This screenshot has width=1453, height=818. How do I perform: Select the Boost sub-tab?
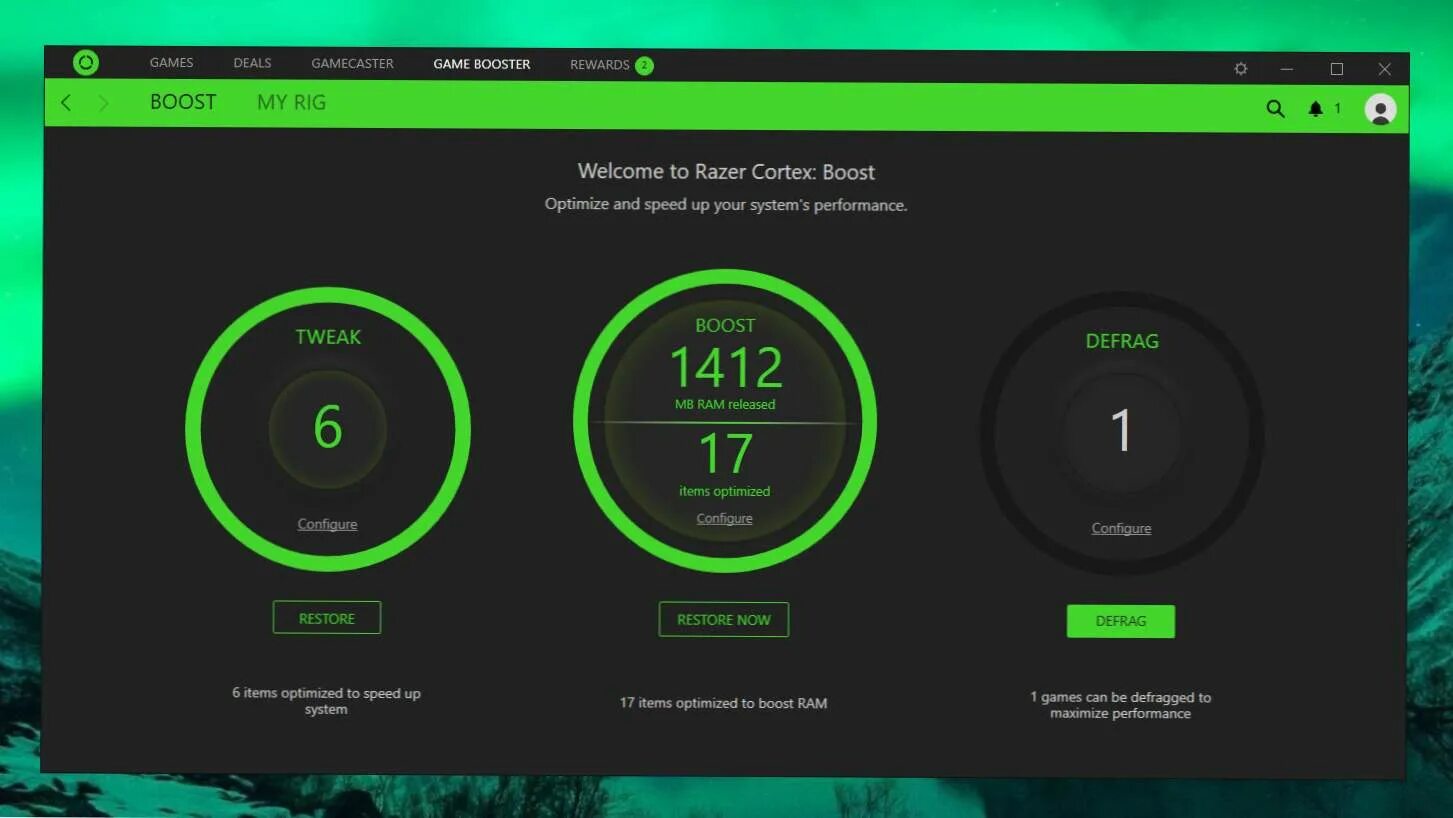(183, 102)
